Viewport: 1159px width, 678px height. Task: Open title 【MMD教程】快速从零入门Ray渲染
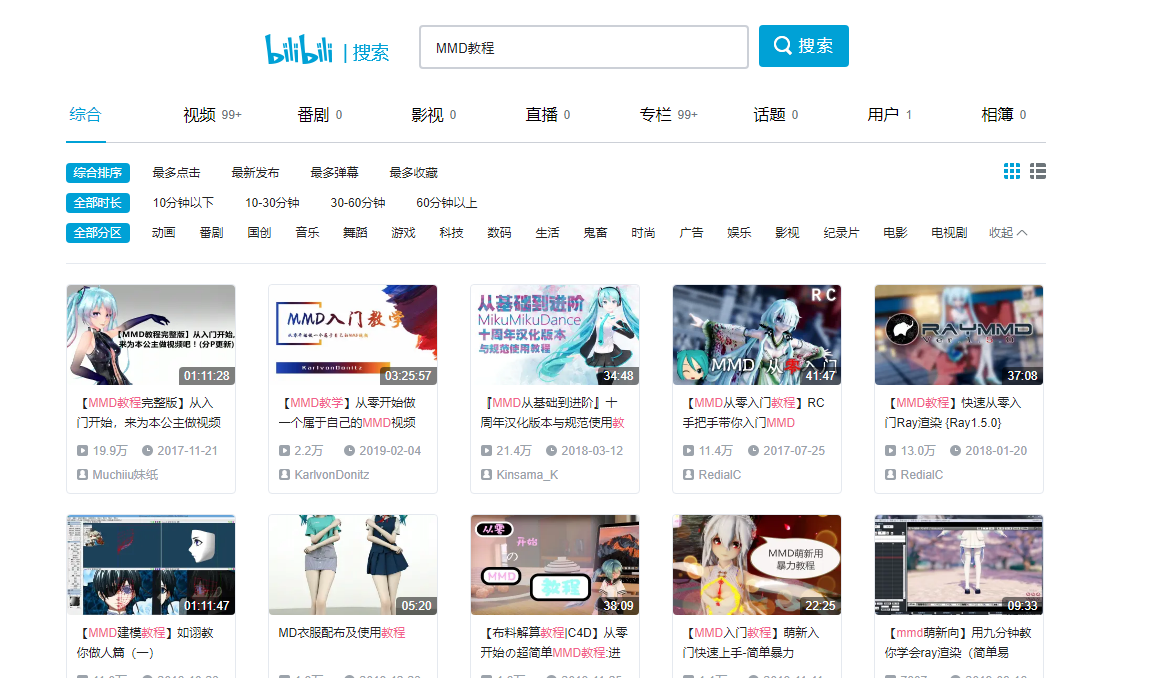pos(953,413)
